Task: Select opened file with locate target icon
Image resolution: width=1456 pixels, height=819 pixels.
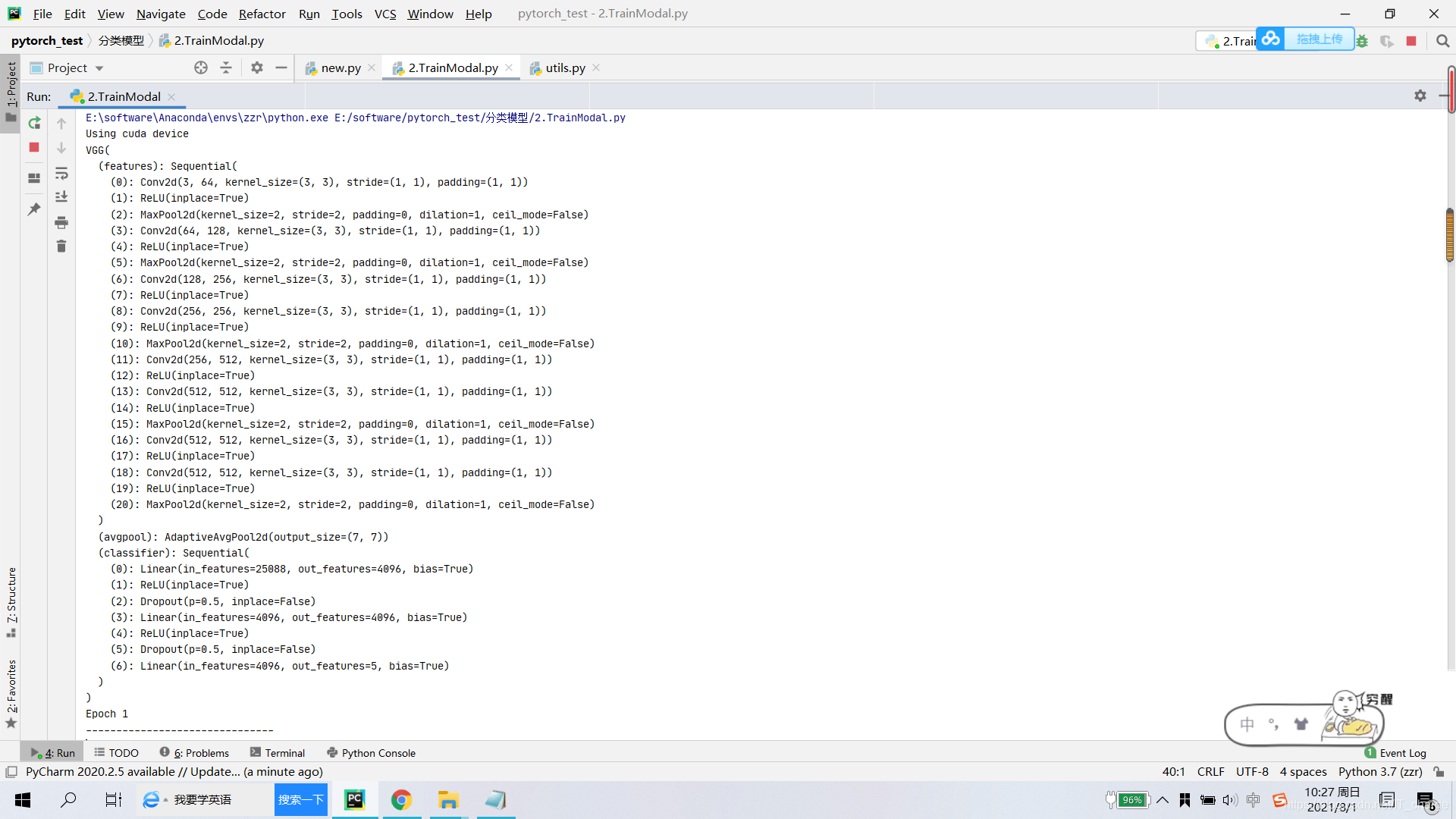Action: [201, 67]
